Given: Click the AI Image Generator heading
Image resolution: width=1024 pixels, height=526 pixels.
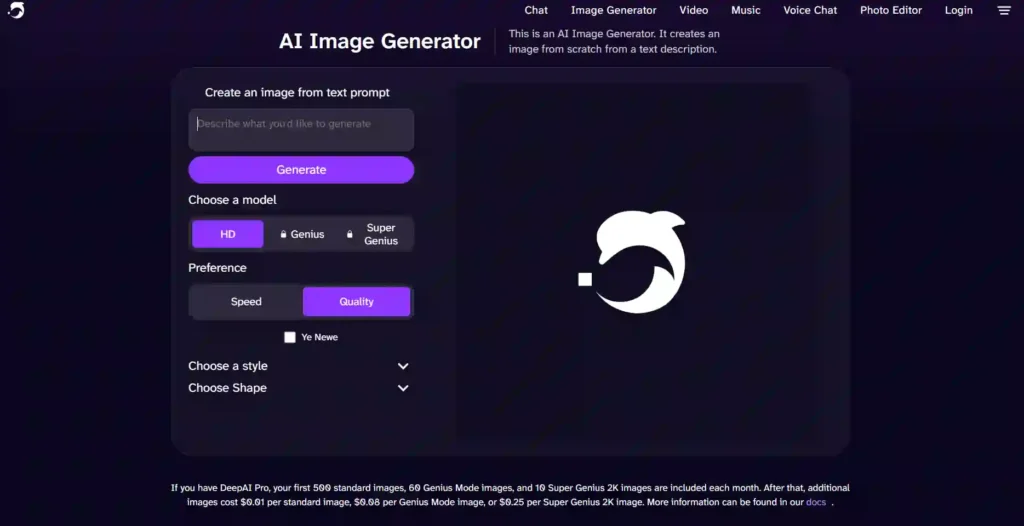Looking at the screenshot, I should click(x=379, y=41).
